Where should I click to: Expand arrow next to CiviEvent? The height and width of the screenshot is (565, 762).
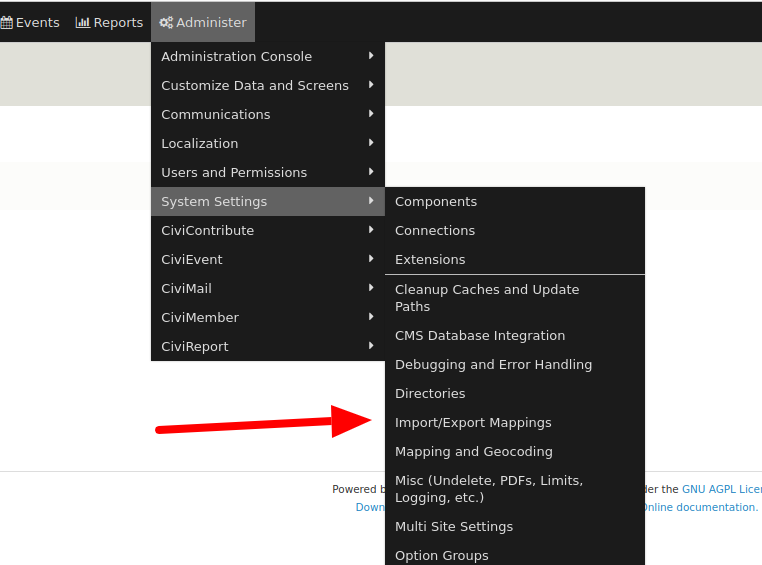(371, 259)
